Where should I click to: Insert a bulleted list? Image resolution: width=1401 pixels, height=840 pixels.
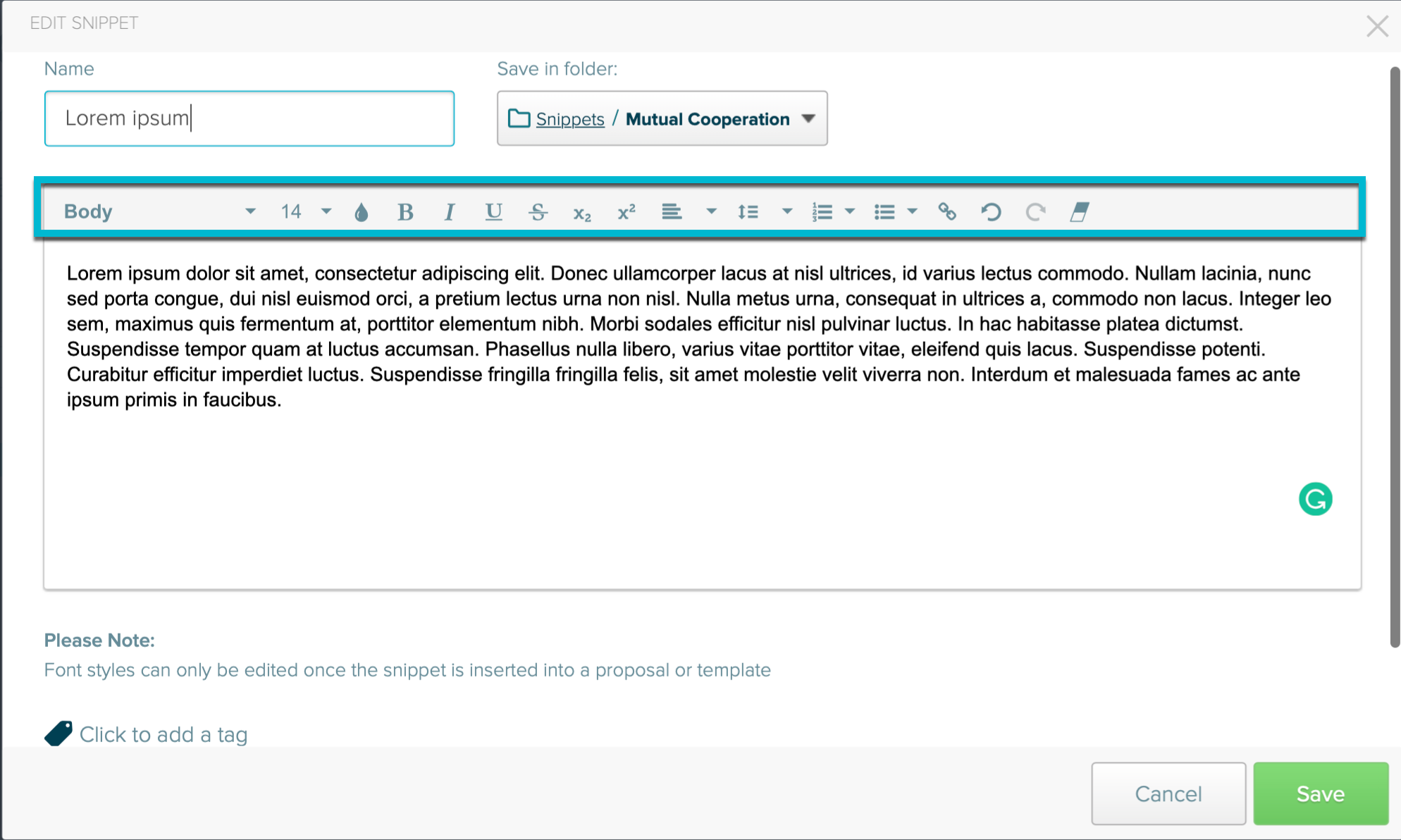tap(884, 211)
